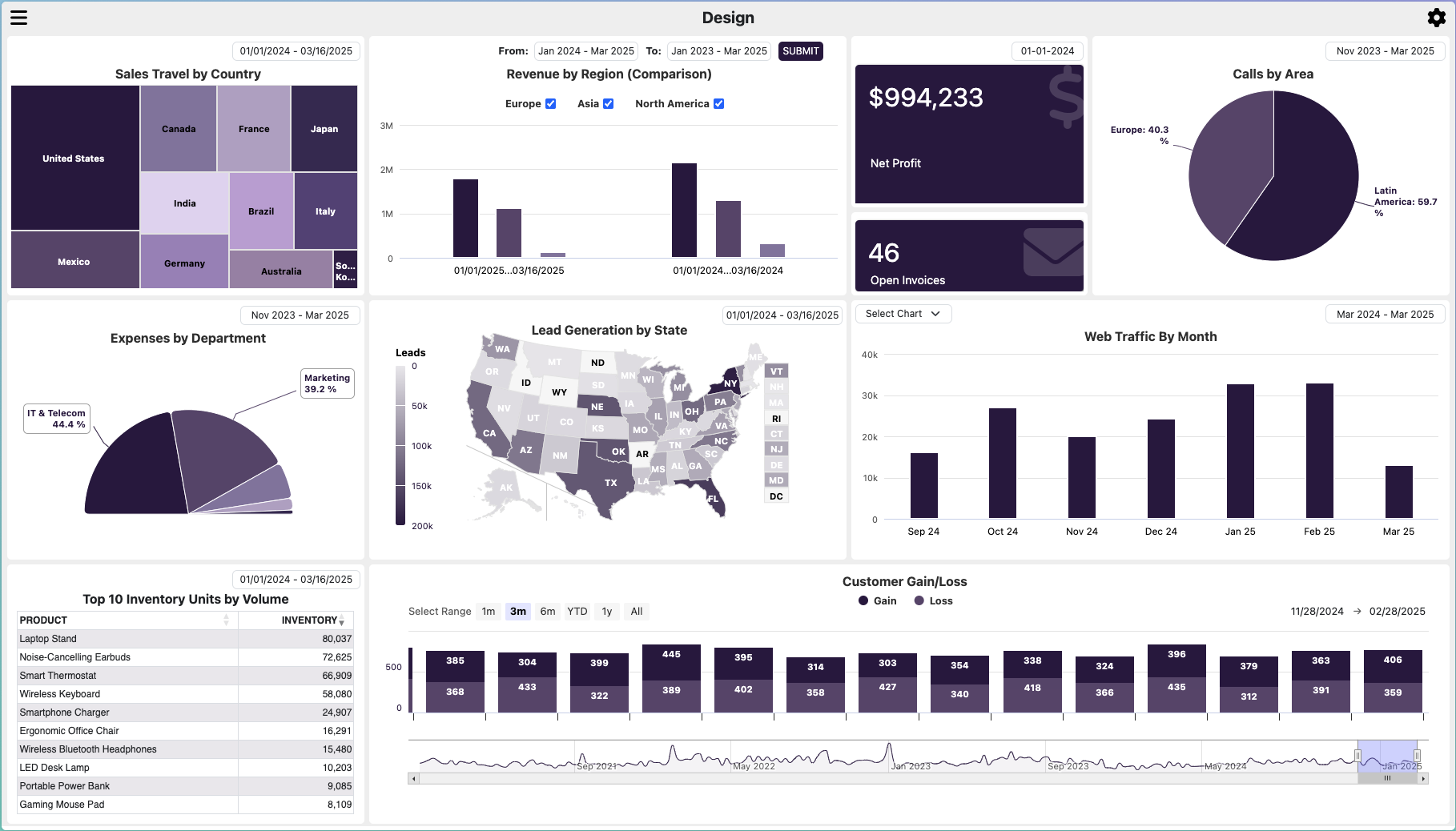This screenshot has width=1456, height=831.
Task: Toggle the Loss series in Customer Gain/Loss legend
Action: (x=932, y=600)
